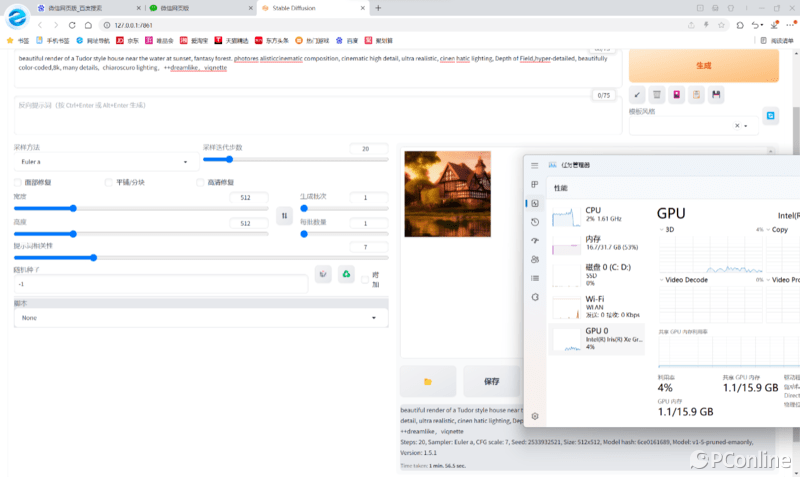Image resolution: width=800 pixels, height=477 pixels.
Task: Open Task Manager hamburger navigation menu
Action: pos(535,165)
